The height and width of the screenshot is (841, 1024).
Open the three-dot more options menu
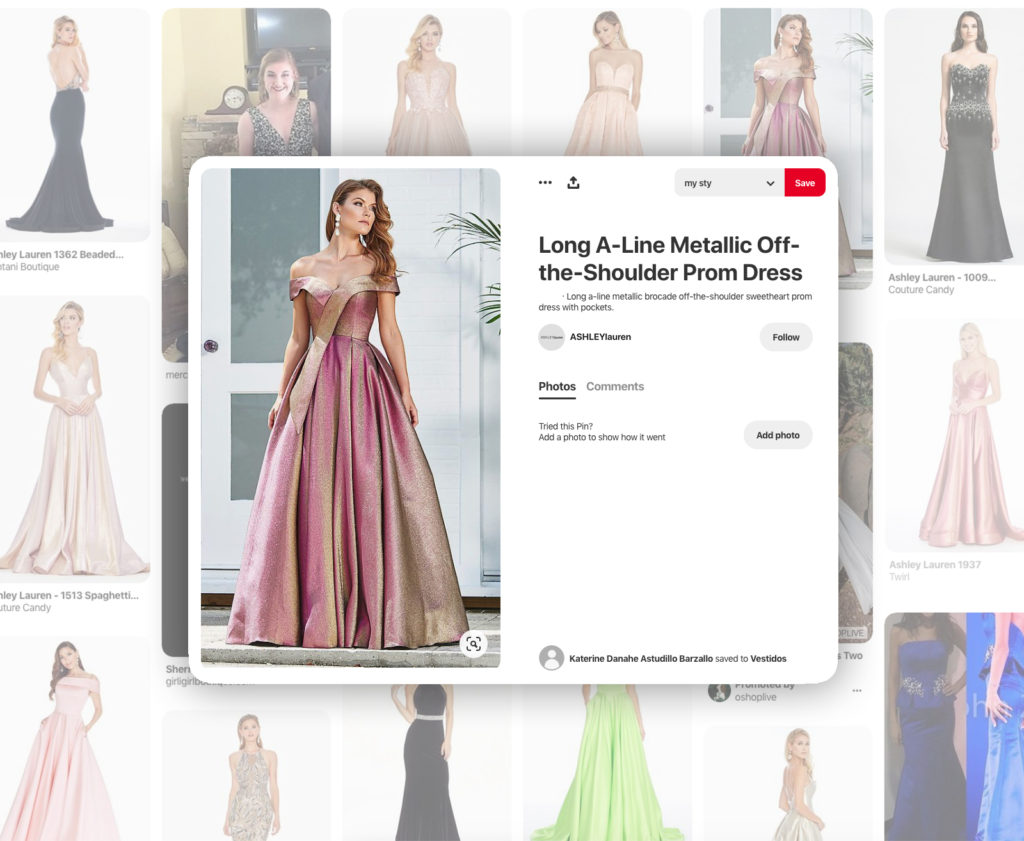pos(545,183)
